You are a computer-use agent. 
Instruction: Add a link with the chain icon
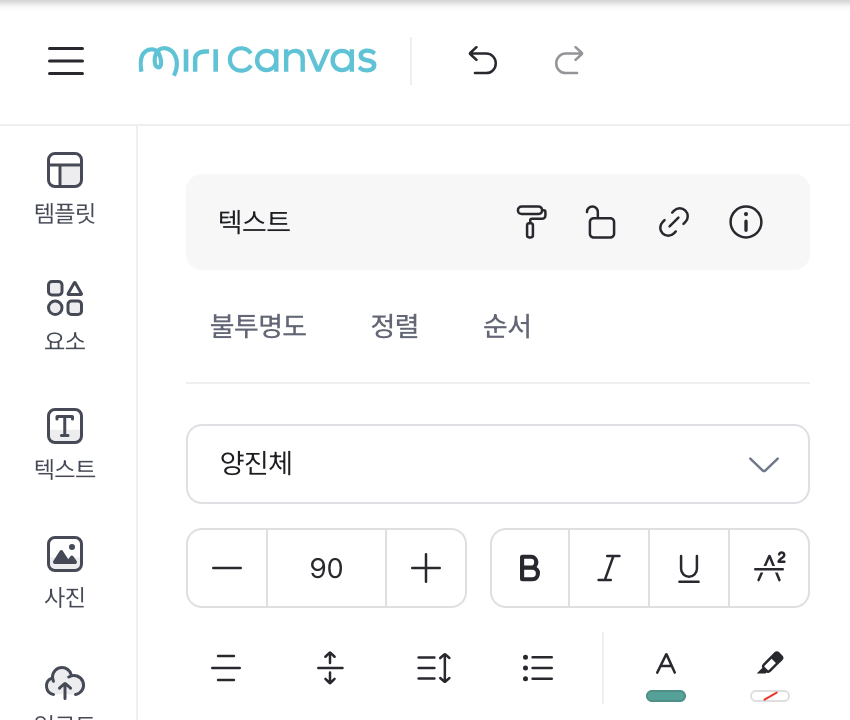point(674,222)
